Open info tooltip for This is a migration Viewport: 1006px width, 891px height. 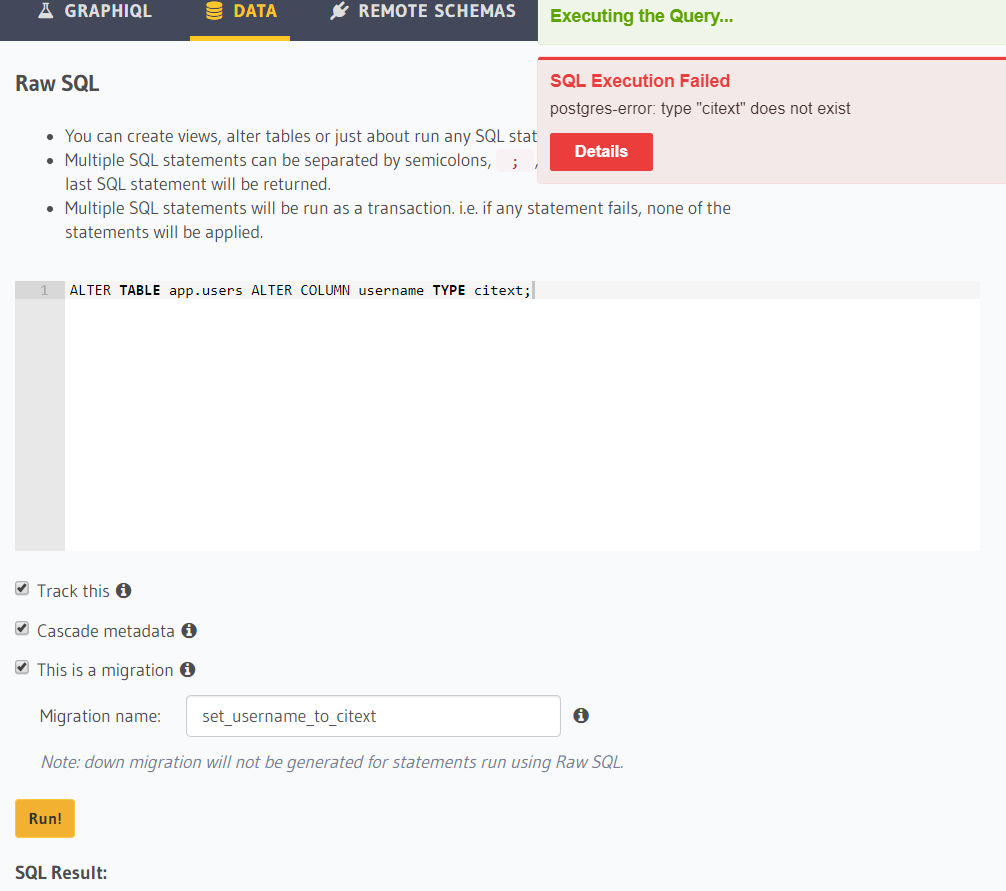click(187, 669)
